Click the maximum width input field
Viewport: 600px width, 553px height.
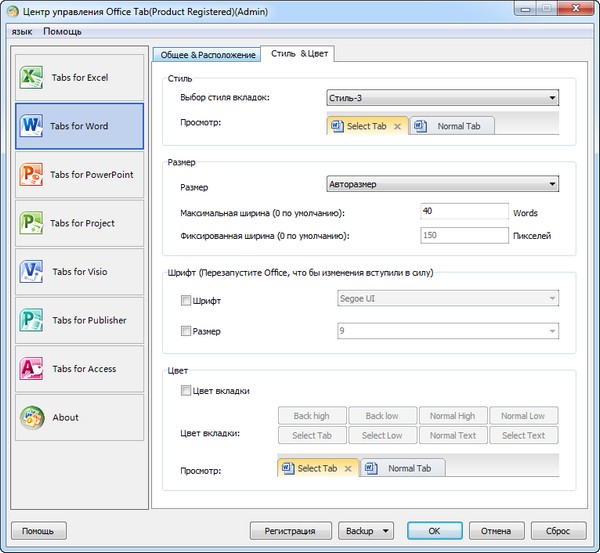465,211
